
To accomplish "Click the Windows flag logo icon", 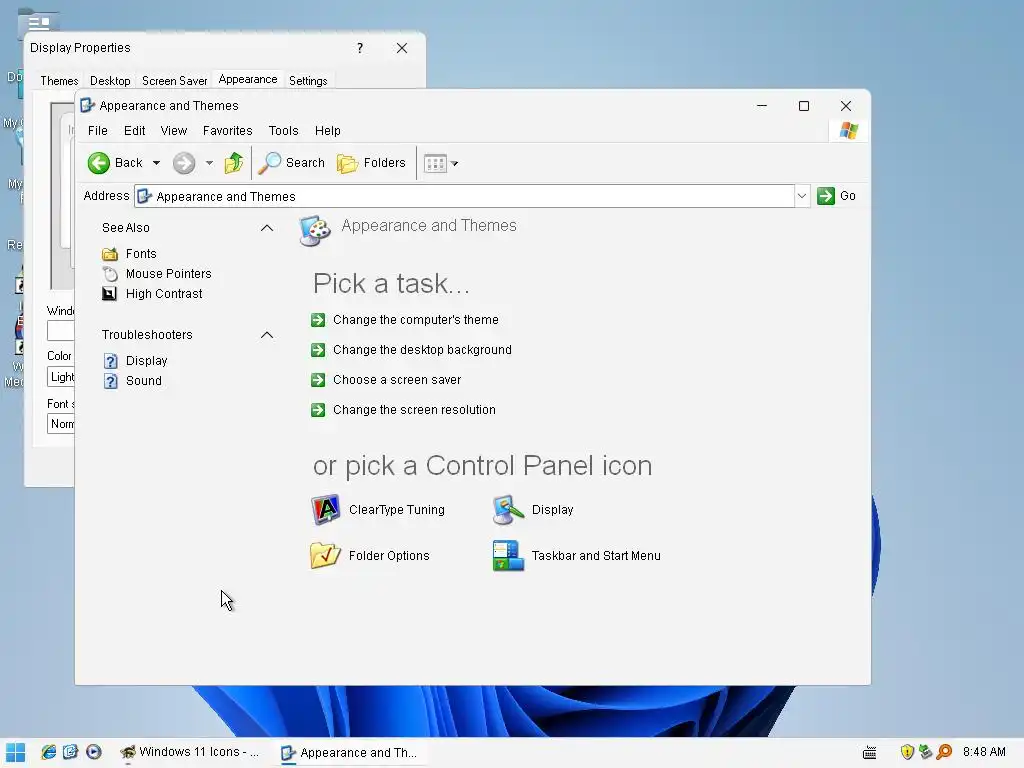I will coord(849,131).
